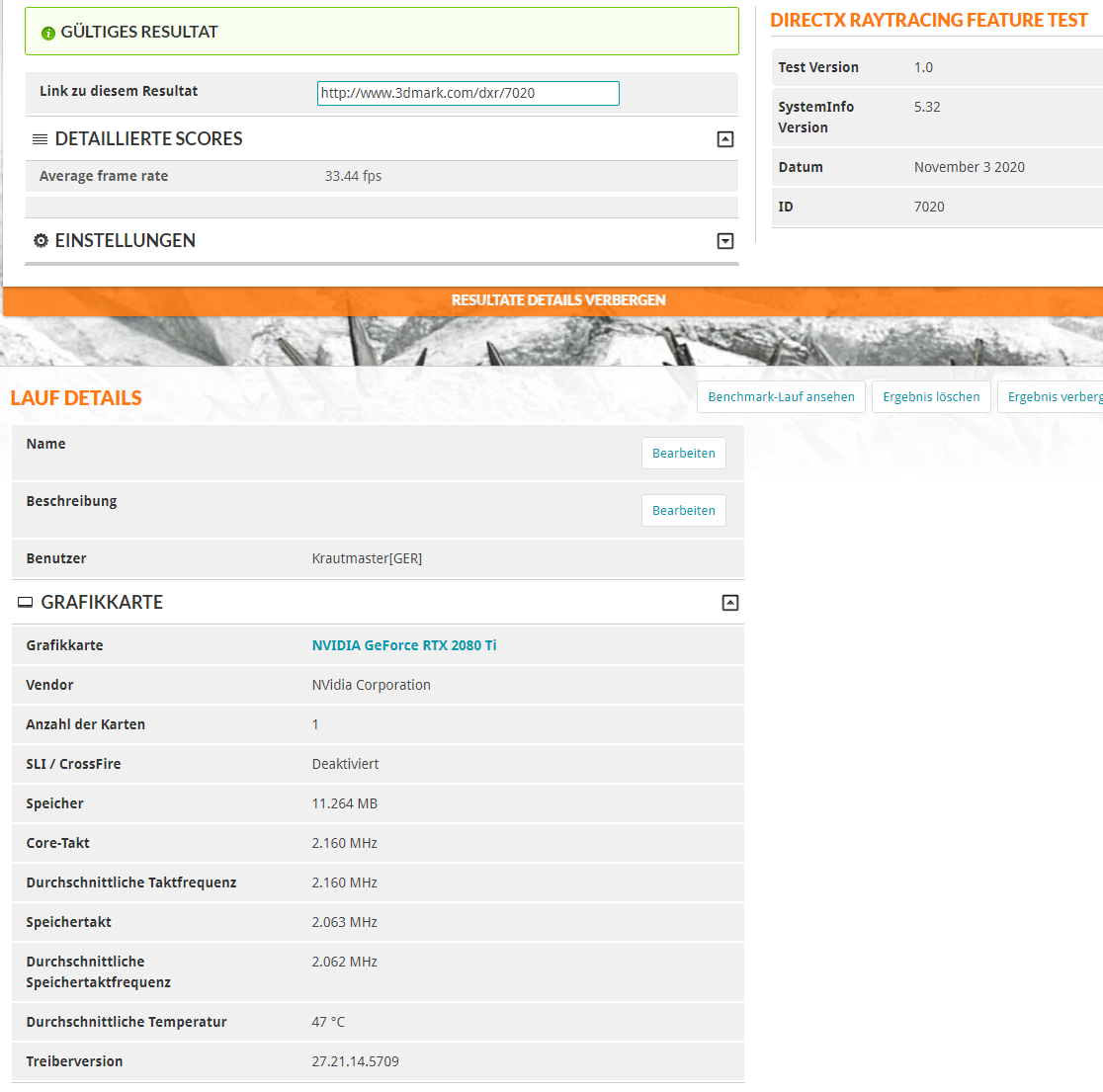
Task: Click the gear icon beside Einstellungen
Action: pyautogui.click(x=41, y=240)
